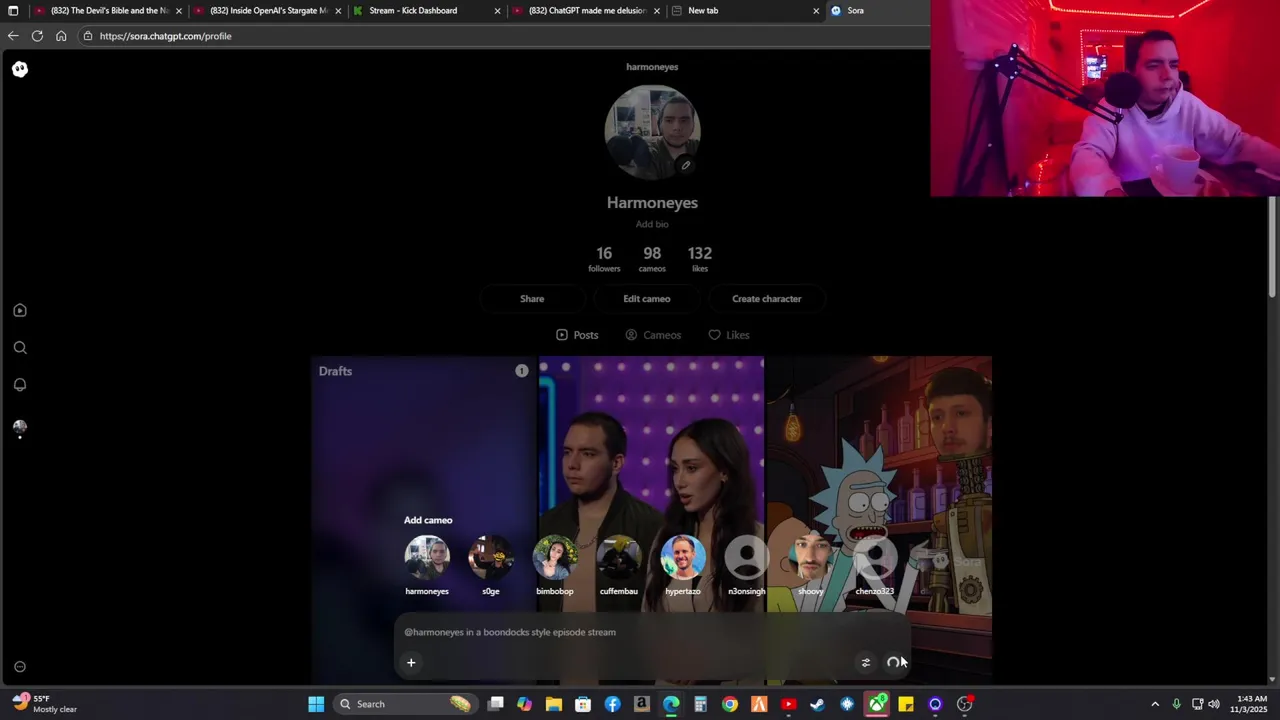Image resolution: width=1280 pixels, height=720 pixels.
Task: Click the browser home icon
Action: click(x=61, y=36)
